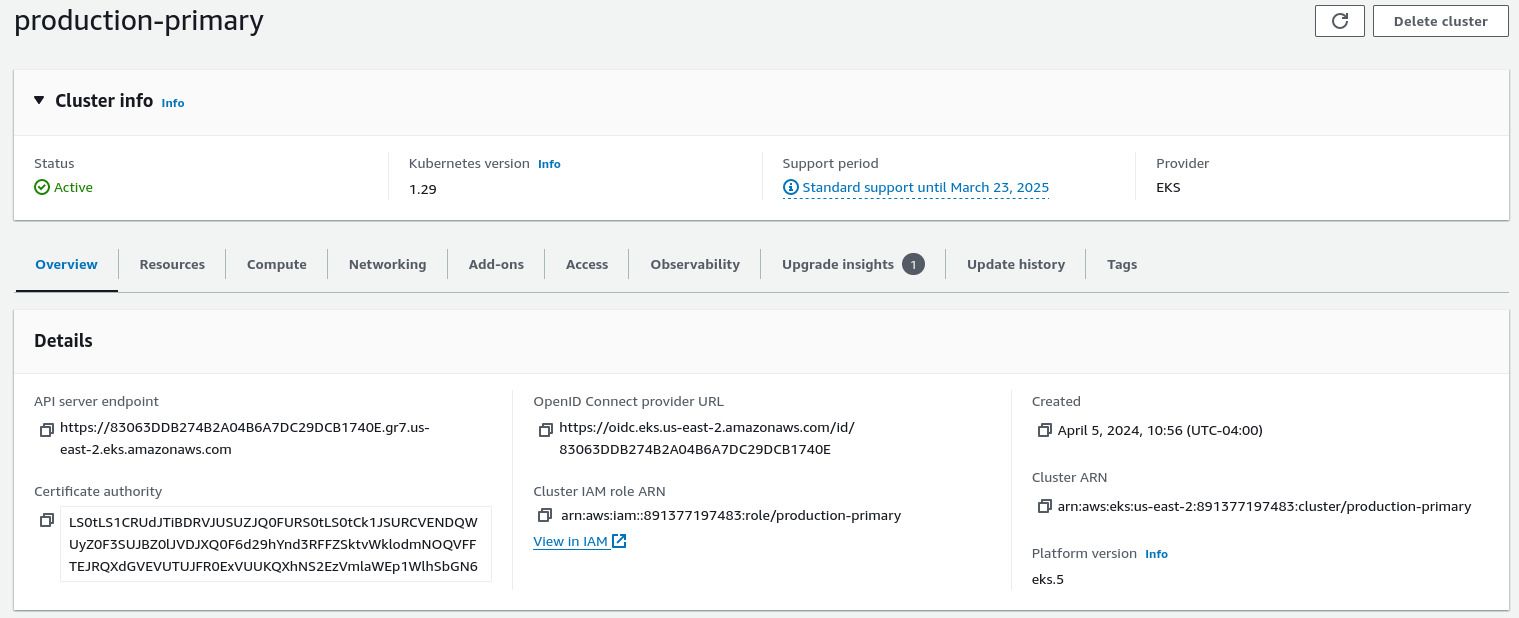This screenshot has width=1519, height=618.
Task: Click the refresh cluster icon button
Action: (1340, 21)
